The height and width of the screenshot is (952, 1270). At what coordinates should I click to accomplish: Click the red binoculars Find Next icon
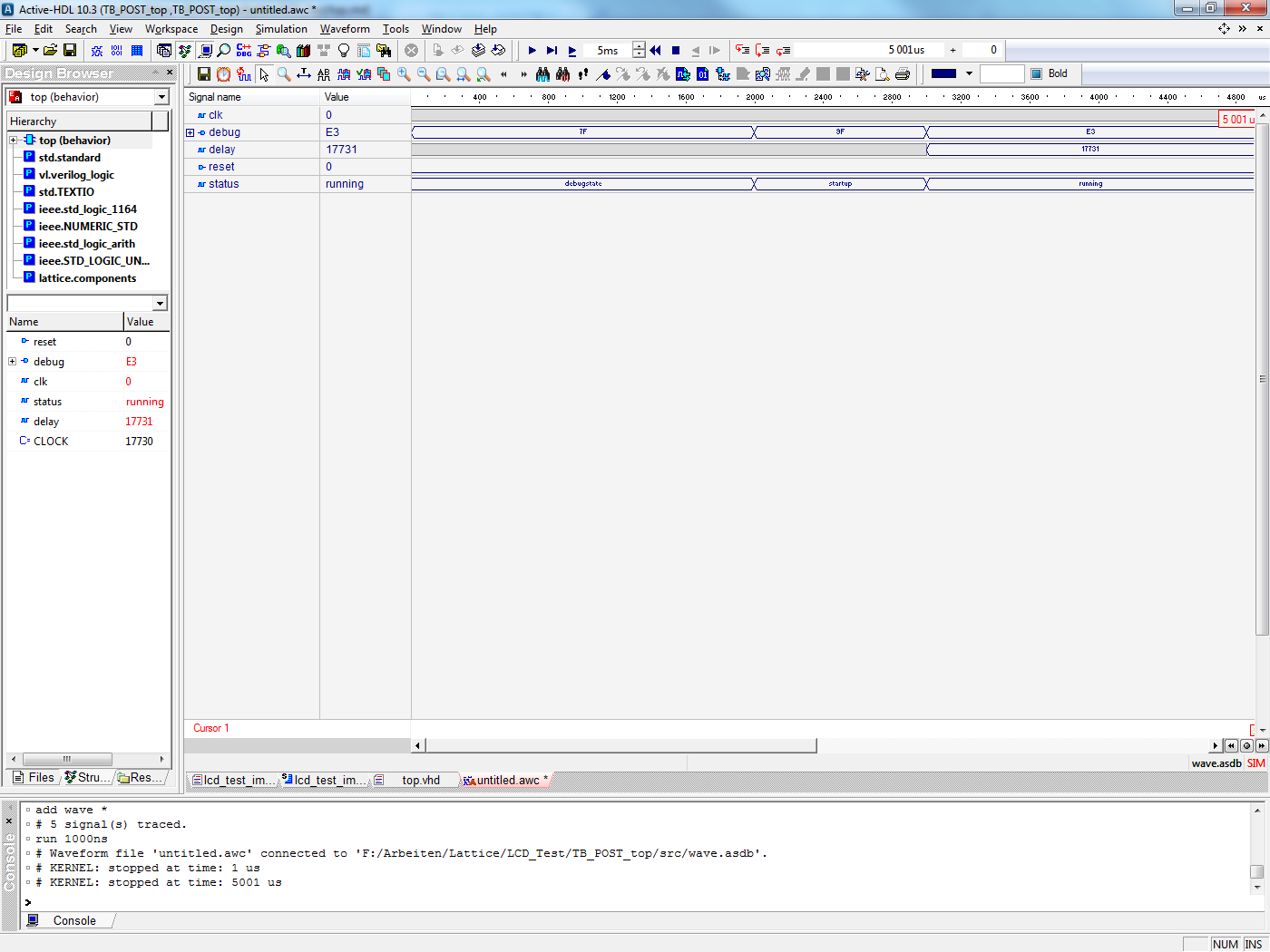(562, 74)
